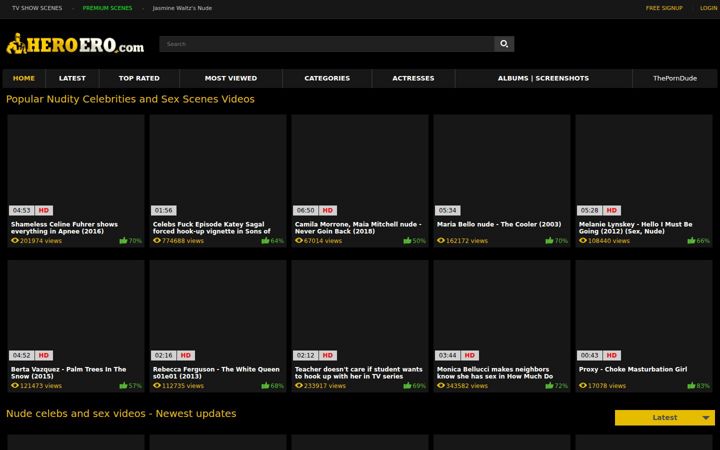Open the title mentioning Hello I Must Be Going
Screen dimensions: 720x450
pyautogui.click(x=636, y=228)
